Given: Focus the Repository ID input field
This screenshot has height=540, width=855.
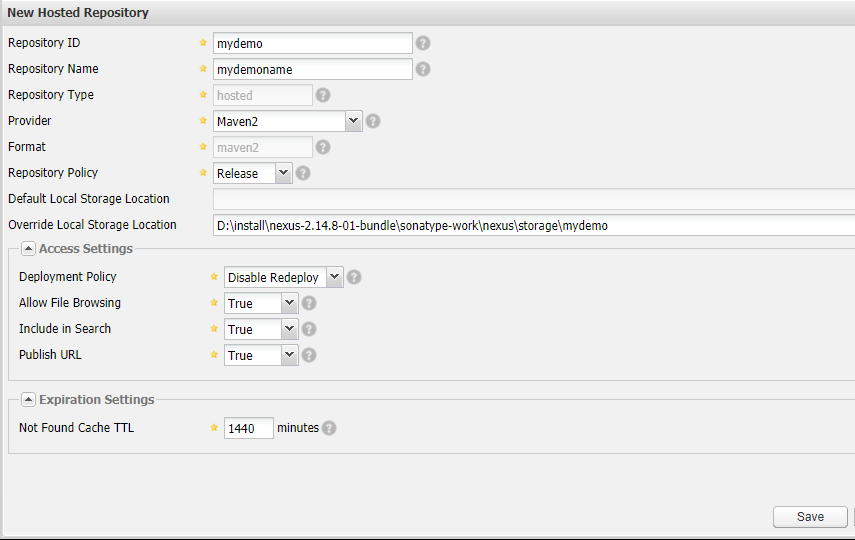Looking at the screenshot, I should [312, 43].
